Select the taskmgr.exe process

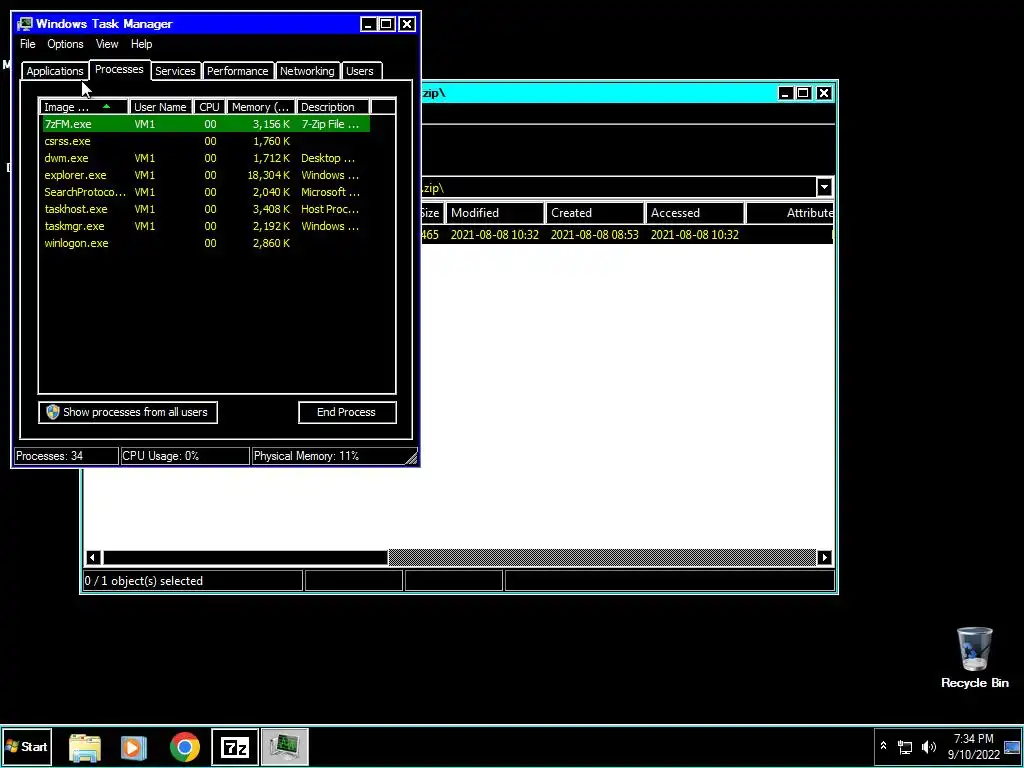(206, 226)
